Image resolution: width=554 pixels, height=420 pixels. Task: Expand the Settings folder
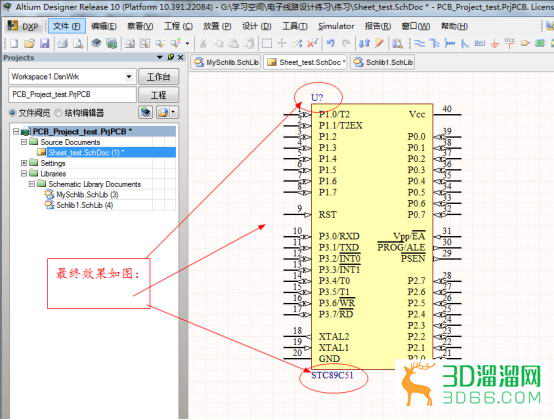24,163
